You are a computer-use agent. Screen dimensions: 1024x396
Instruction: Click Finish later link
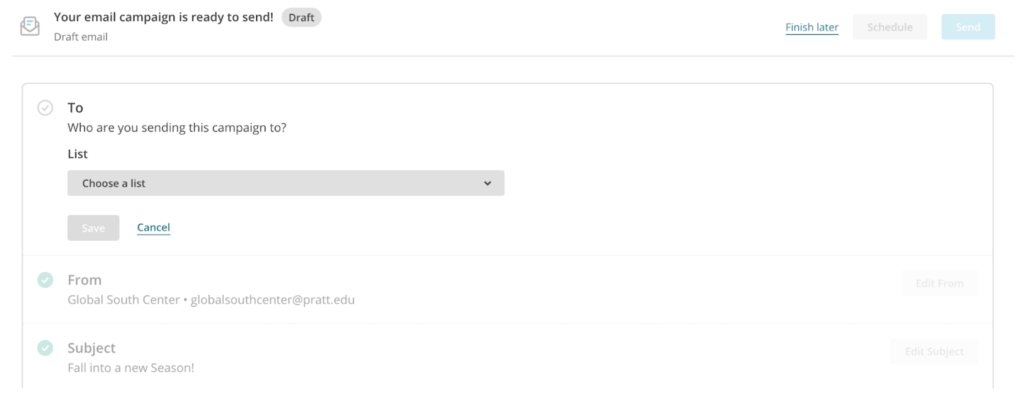tap(812, 27)
